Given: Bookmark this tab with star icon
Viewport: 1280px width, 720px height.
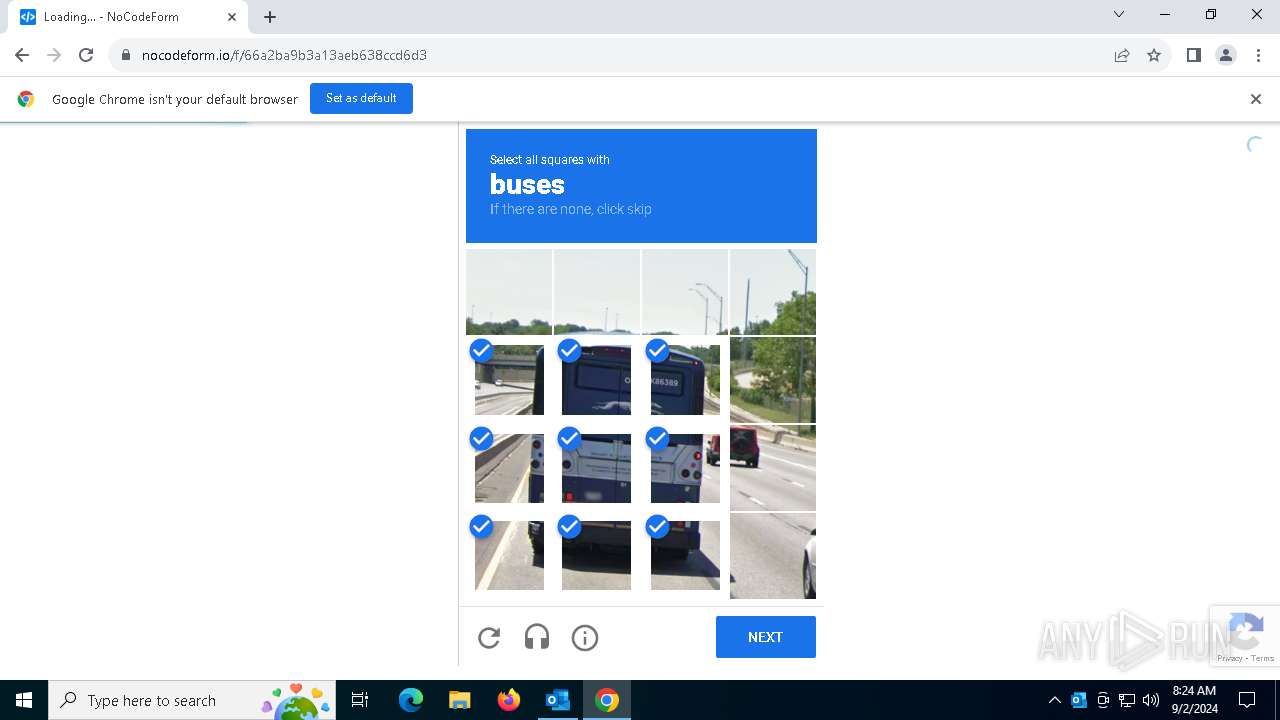Looking at the screenshot, I should point(1154,55).
